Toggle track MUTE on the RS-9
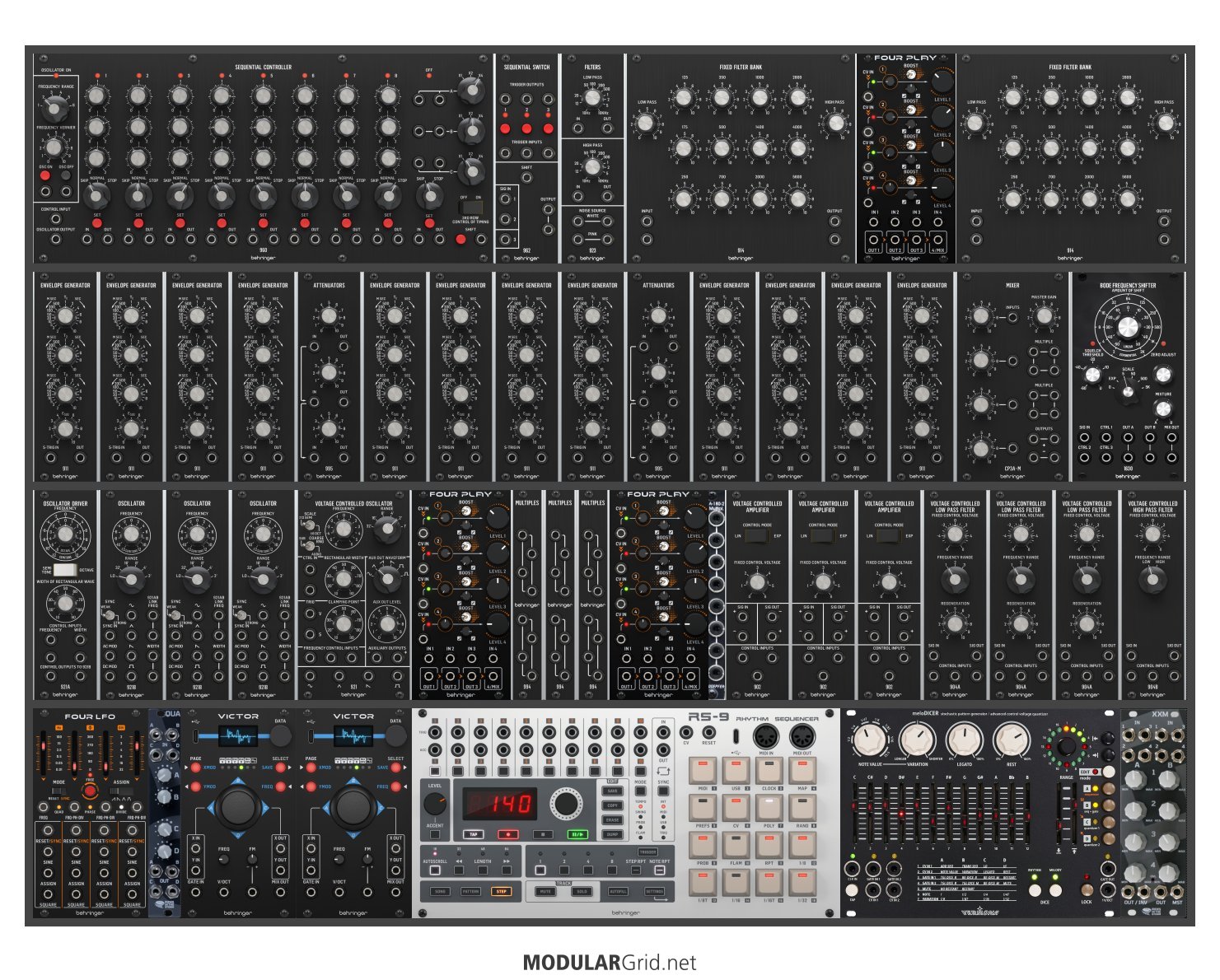 pos(545,891)
